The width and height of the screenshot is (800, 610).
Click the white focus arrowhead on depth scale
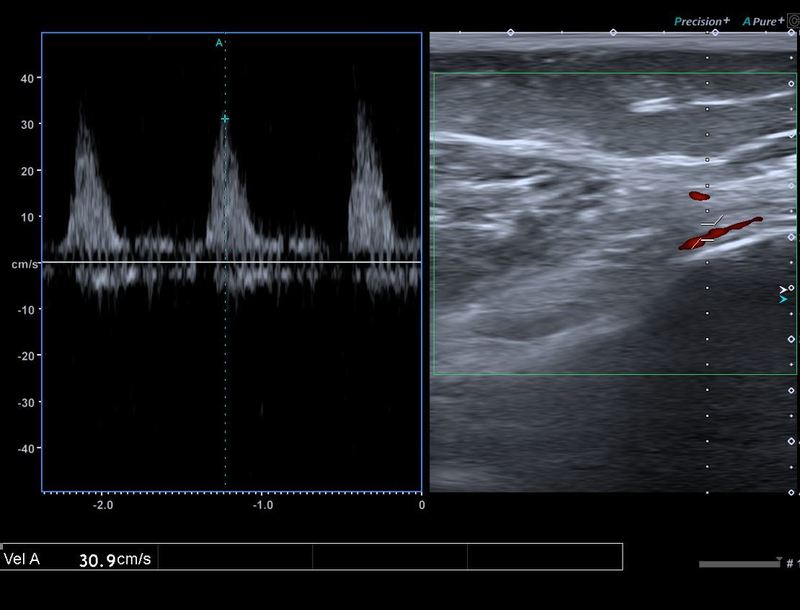click(x=783, y=289)
